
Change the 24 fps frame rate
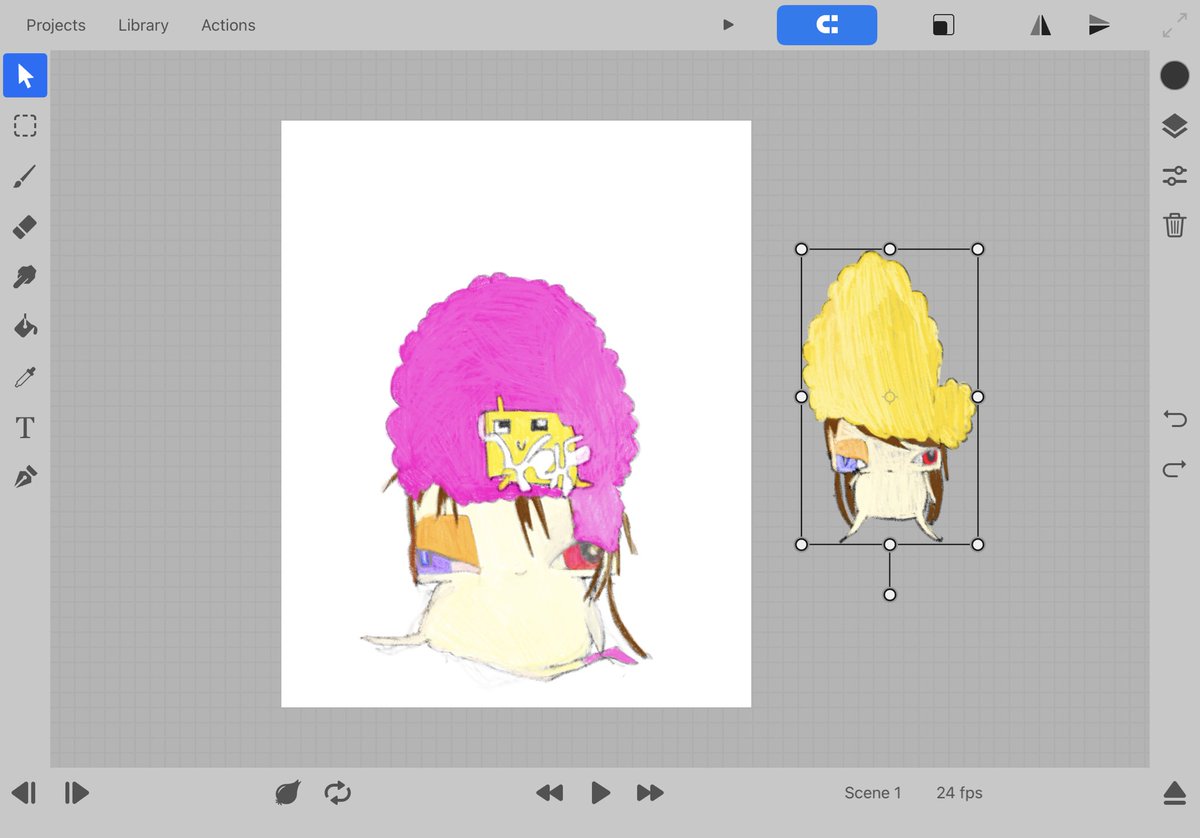click(x=960, y=793)
